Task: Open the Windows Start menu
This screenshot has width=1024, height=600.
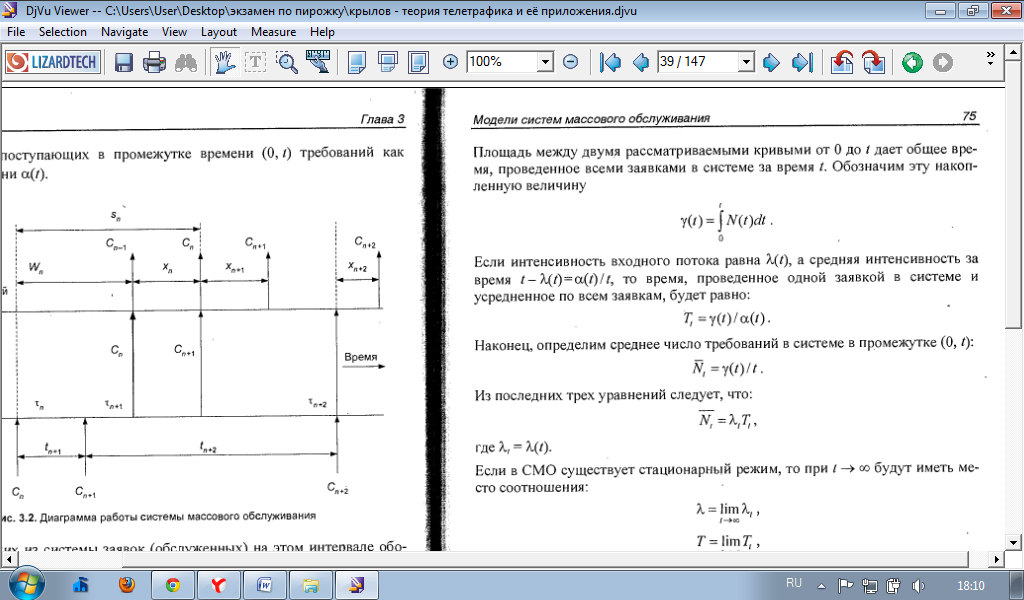Action: click(27, 583)
